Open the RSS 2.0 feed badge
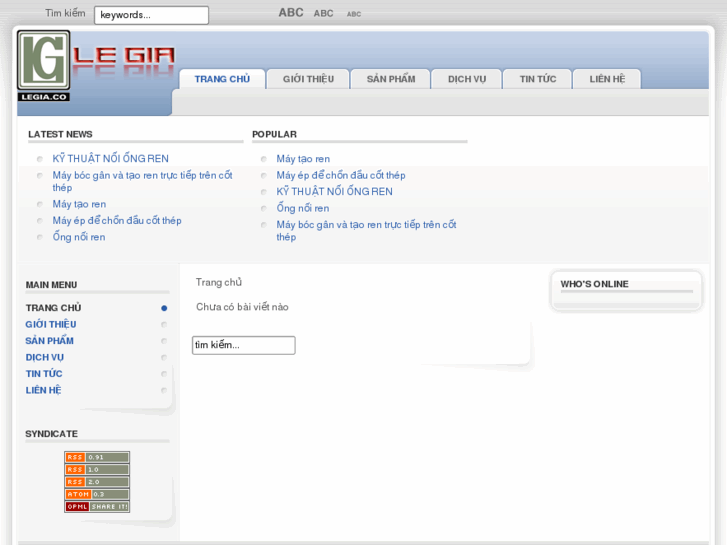727x545 pixels. (97, 482)
